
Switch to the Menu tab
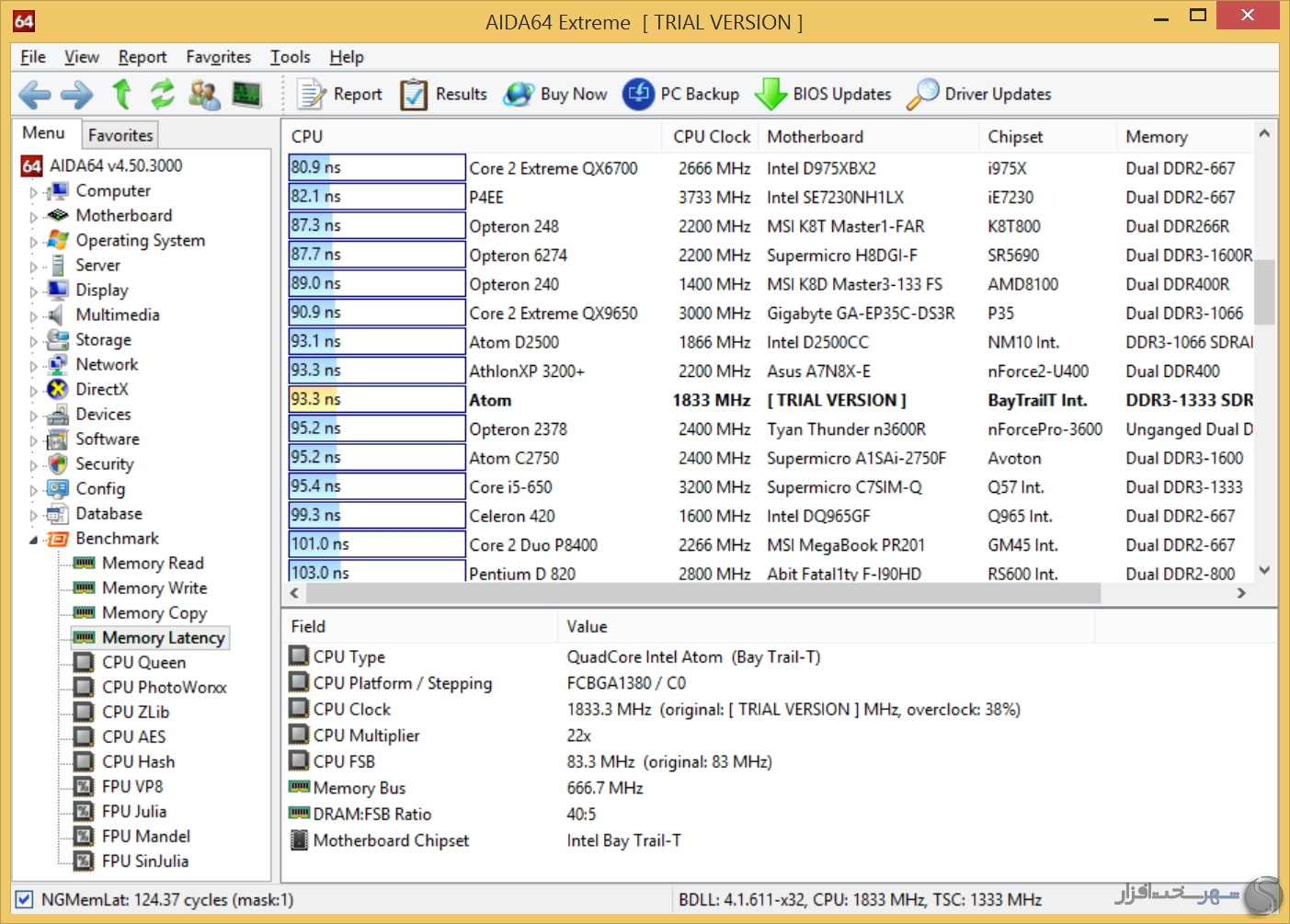tap(43, 132)
